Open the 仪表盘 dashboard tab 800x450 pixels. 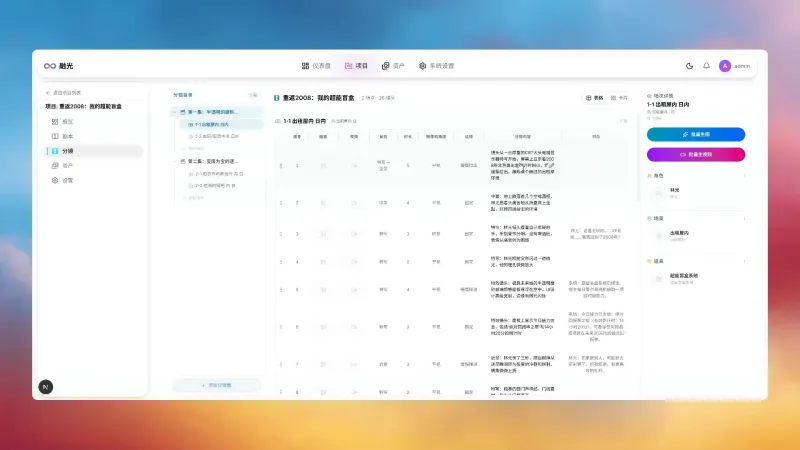tap(318, 66)
